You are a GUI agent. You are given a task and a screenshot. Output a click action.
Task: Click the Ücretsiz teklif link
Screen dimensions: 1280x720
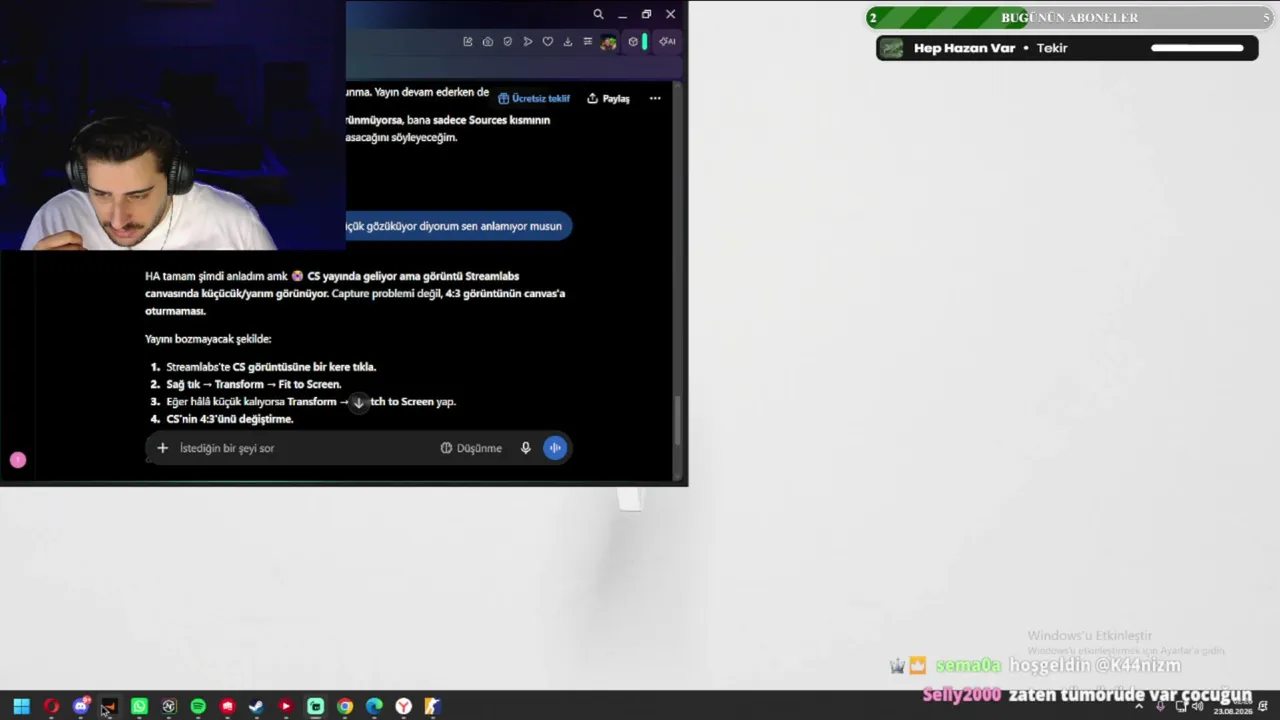click(x=534, y=99)
